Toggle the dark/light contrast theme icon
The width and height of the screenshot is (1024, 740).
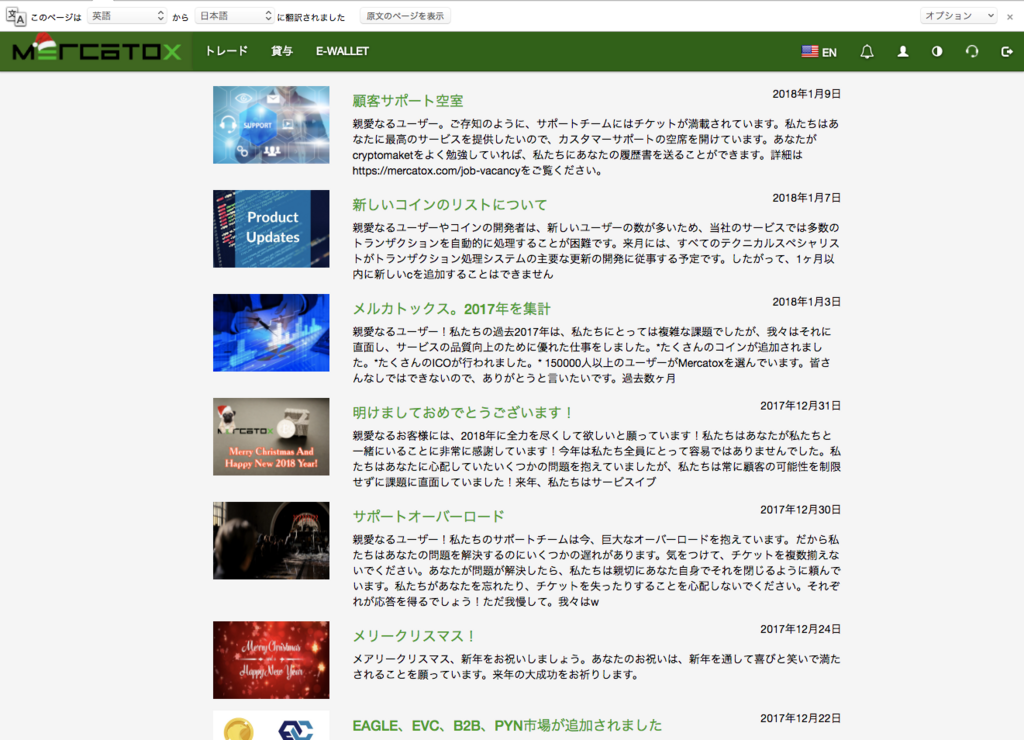(x=937, y=52)
